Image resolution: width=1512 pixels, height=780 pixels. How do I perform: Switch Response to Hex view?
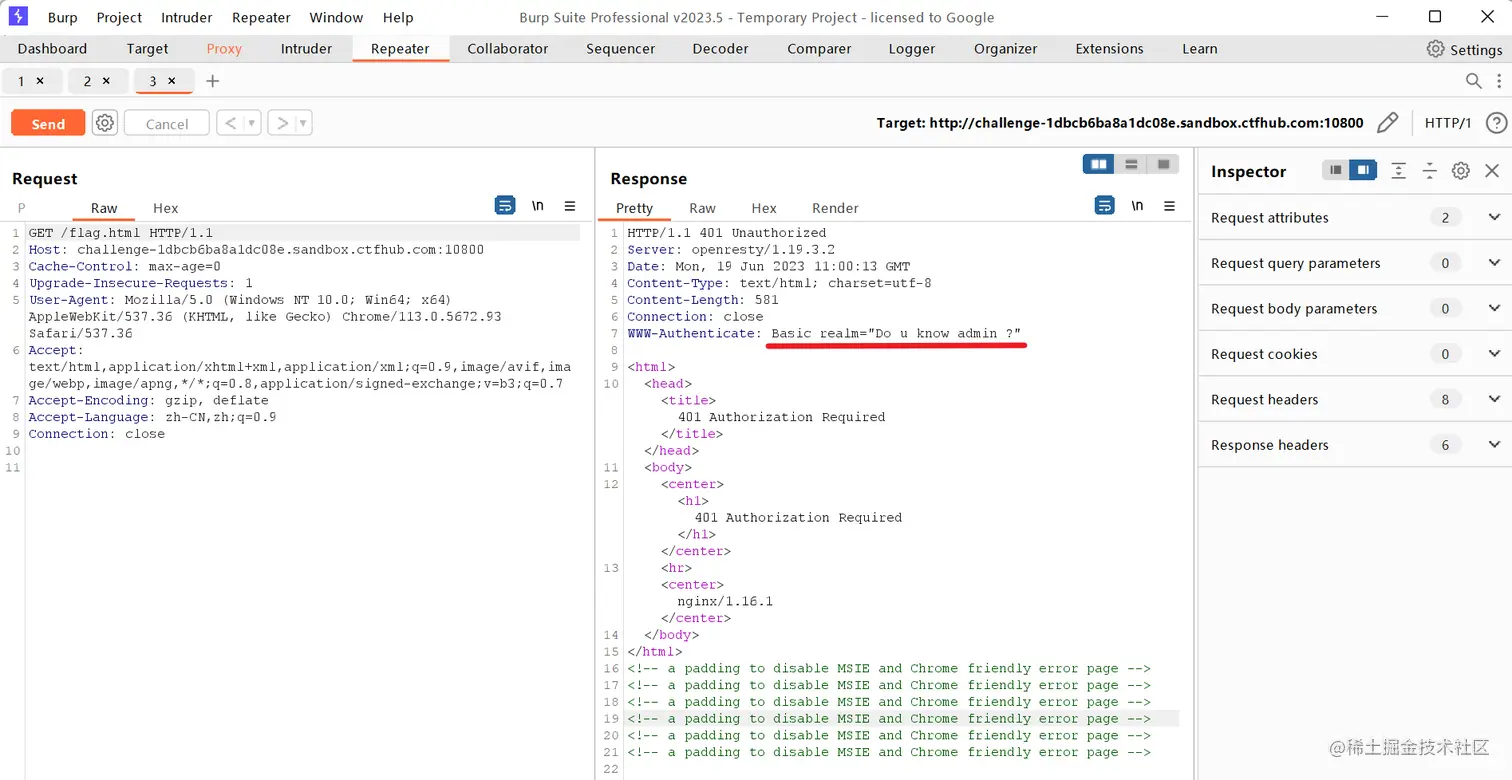click(764, 208)
